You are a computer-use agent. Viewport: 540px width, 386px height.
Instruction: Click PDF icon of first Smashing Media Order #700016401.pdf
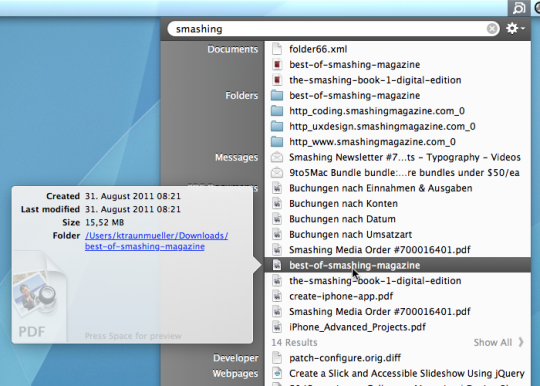pyautogui.click(x=277, y=250)
